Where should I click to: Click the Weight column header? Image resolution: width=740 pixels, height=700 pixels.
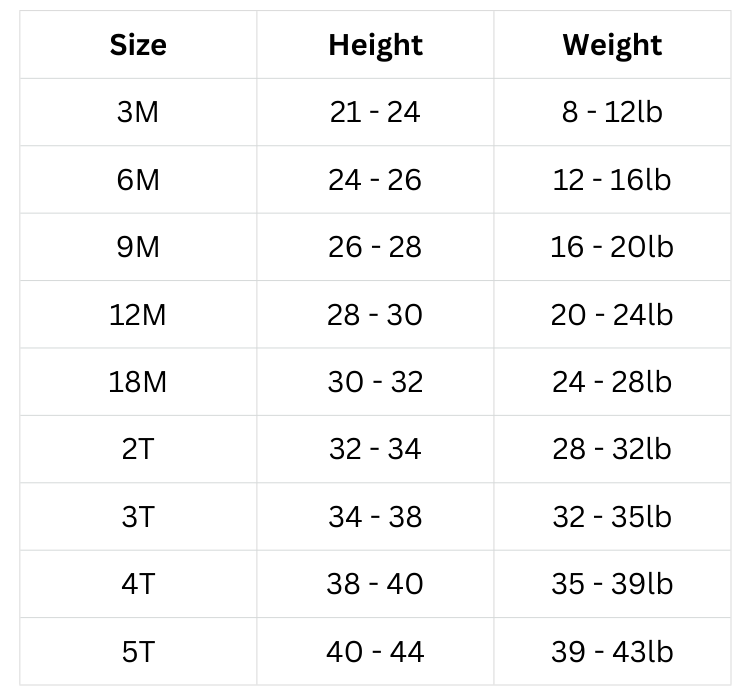(612, 45)
